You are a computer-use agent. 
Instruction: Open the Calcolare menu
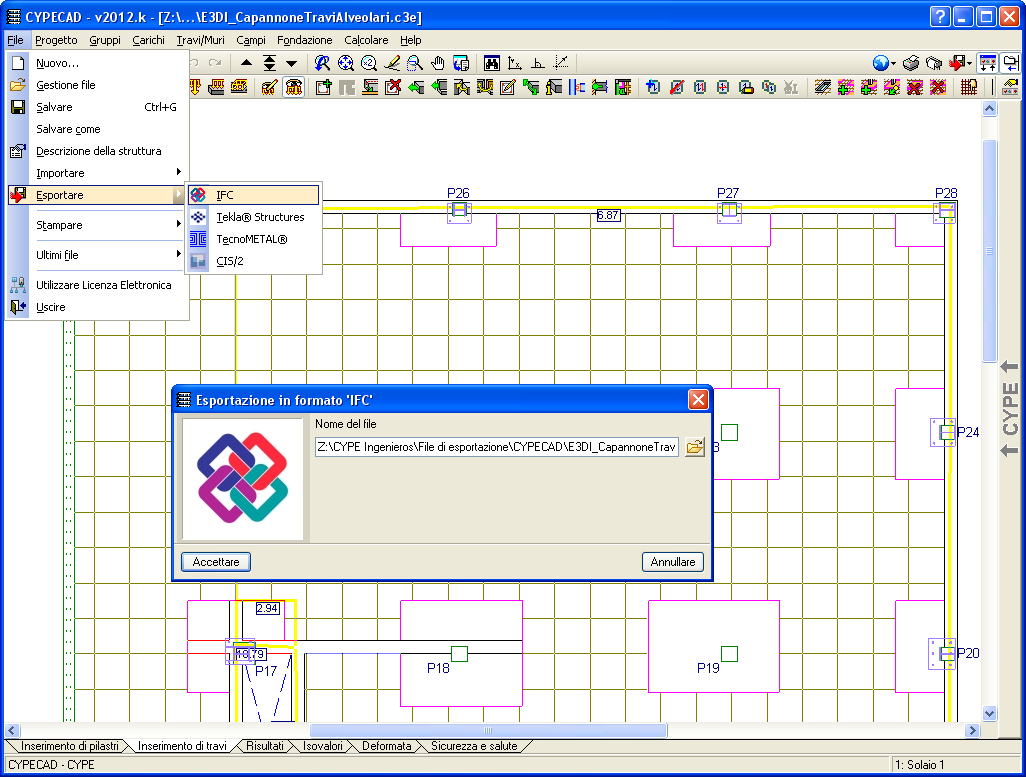click(x=366, y=40)
